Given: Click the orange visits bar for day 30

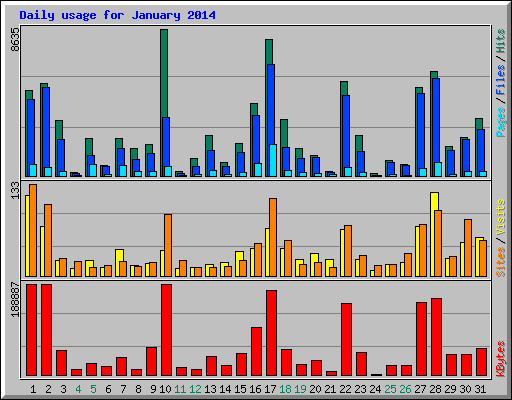Looking at the screenshot, I should (468, 248).
